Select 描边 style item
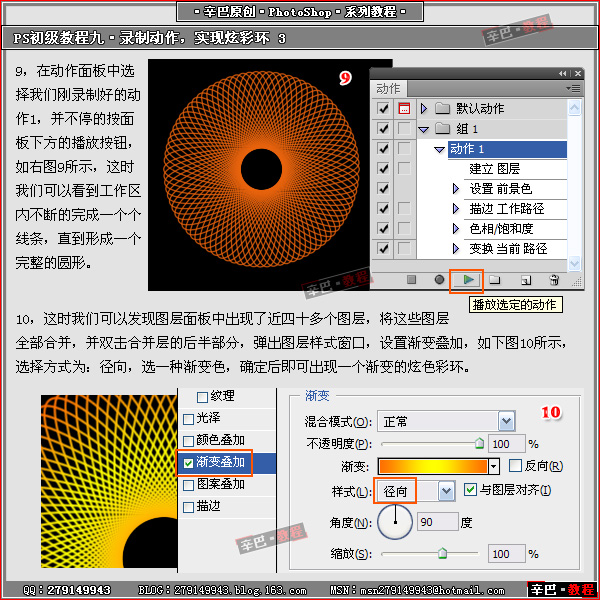 tap(208, 506)
